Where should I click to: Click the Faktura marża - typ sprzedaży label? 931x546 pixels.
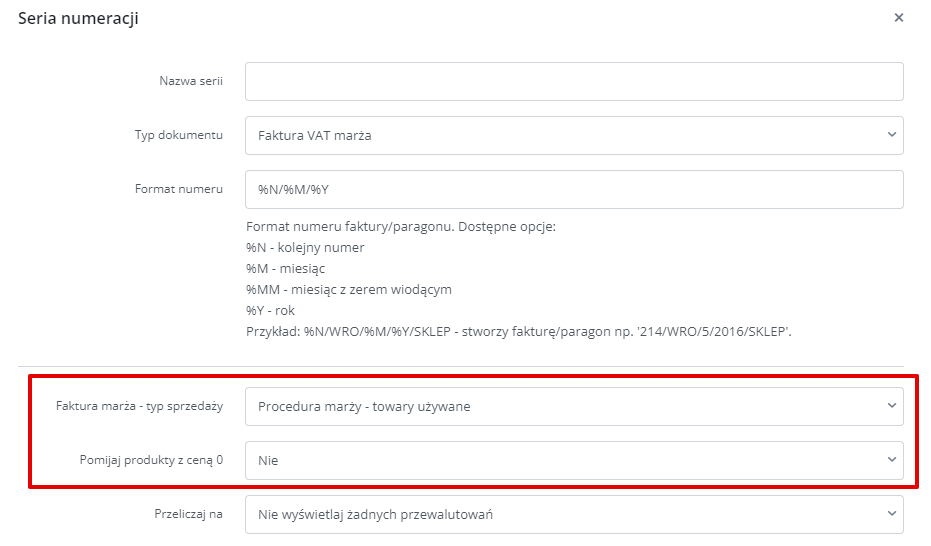tap(140, 407)
